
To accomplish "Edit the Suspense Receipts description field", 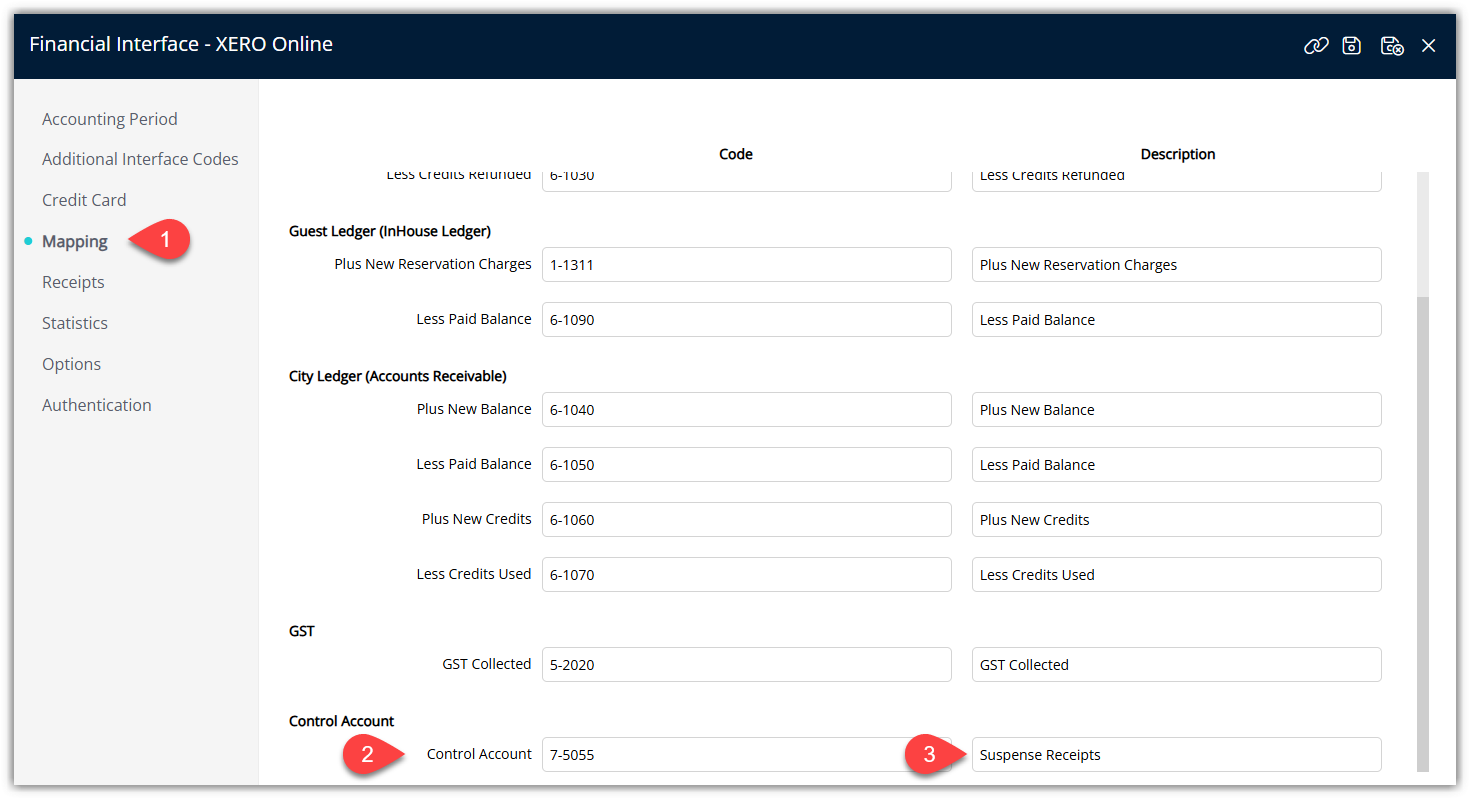I will click(x=1177, y=755).
